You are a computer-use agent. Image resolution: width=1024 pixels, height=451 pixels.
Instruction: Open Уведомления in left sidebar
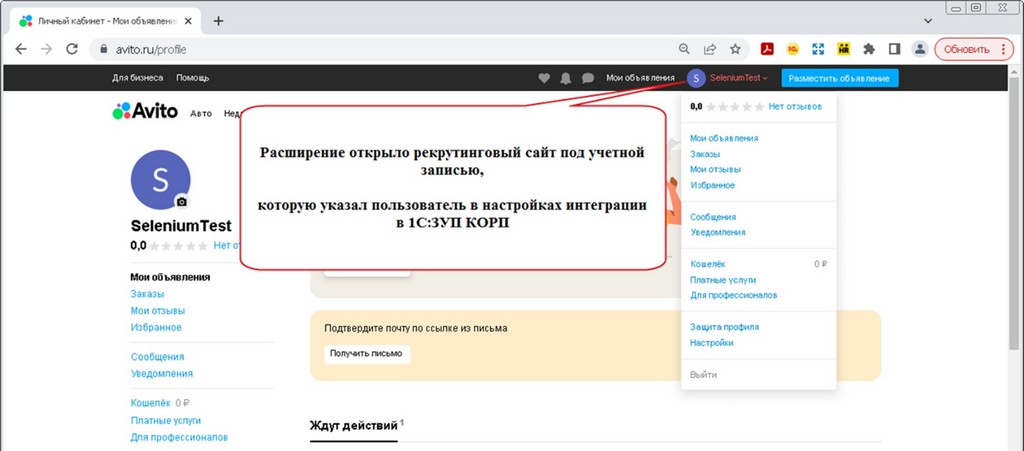coord(161,374)
